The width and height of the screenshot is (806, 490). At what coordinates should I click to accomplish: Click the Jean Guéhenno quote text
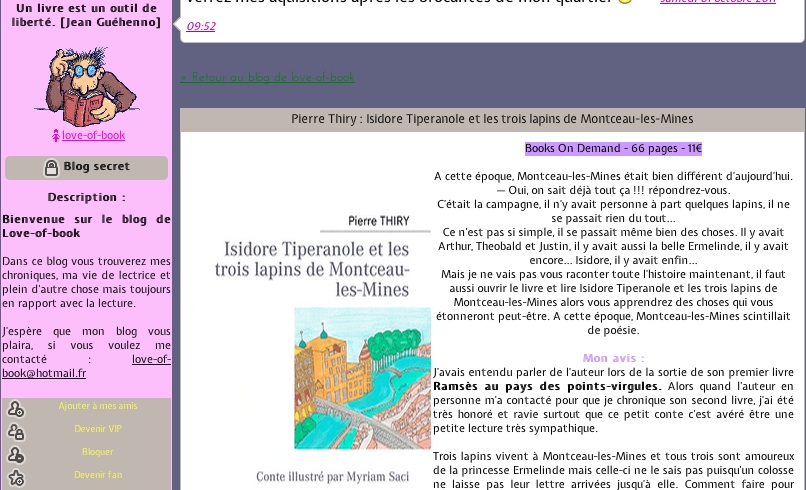pyautogui.click(x=86, y=15)
